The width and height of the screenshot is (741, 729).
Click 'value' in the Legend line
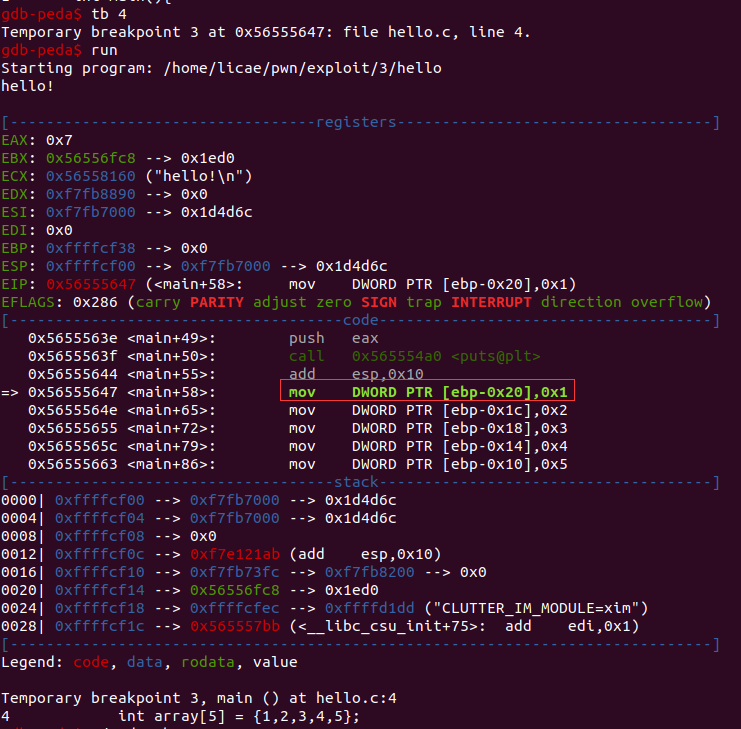coord(275,662)
